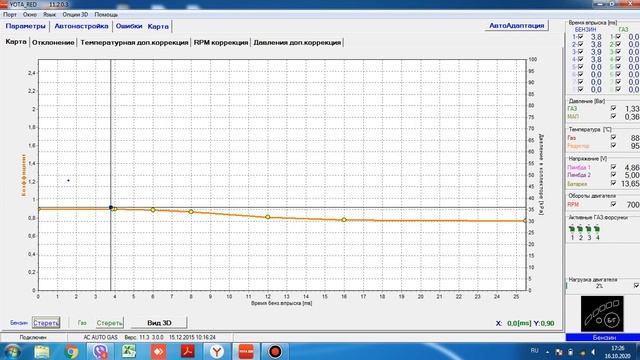
Task: Toggle Лямбда 1 voltage checkbox
Action: click(613, 167)
